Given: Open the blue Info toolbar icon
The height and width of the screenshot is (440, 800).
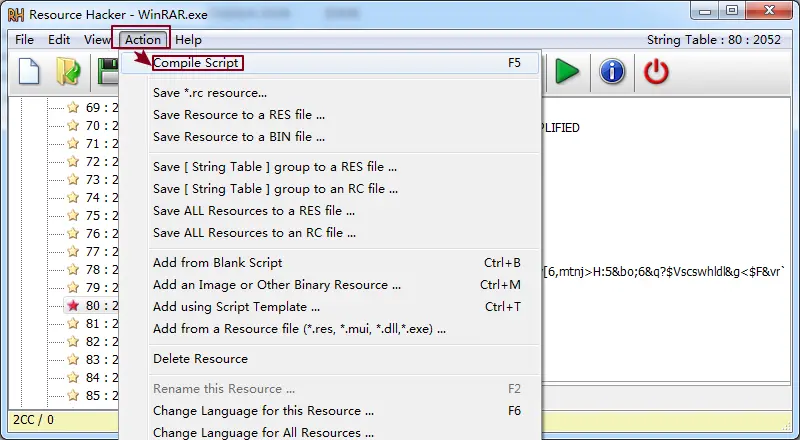Looking at the screenshot, I should (612, 71).
